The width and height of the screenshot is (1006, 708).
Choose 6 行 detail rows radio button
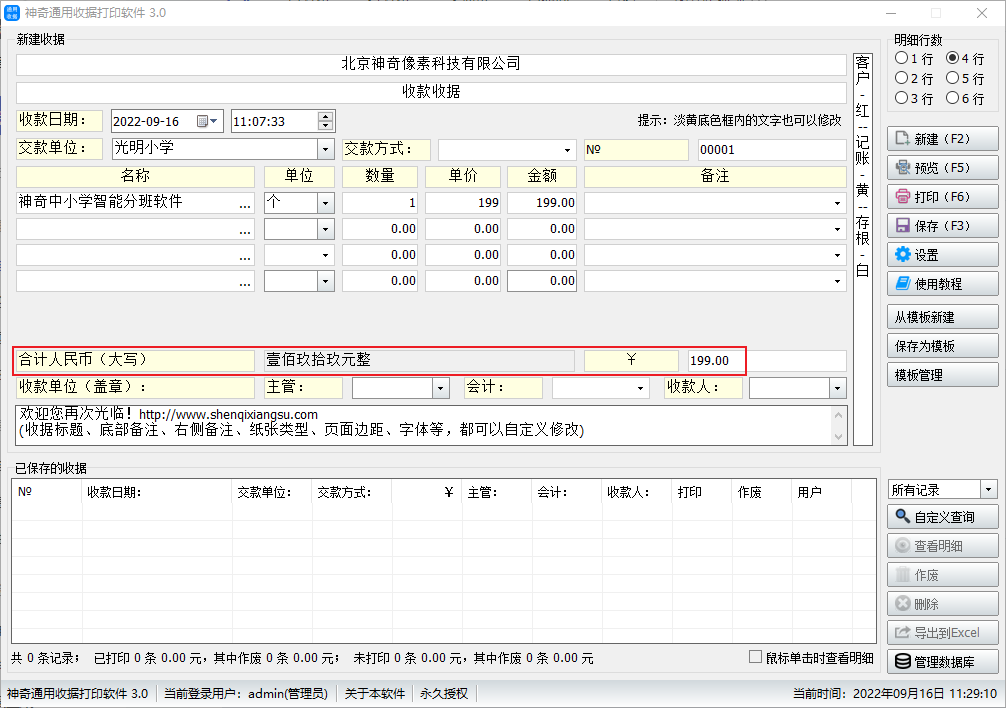(x=952, y=98)
